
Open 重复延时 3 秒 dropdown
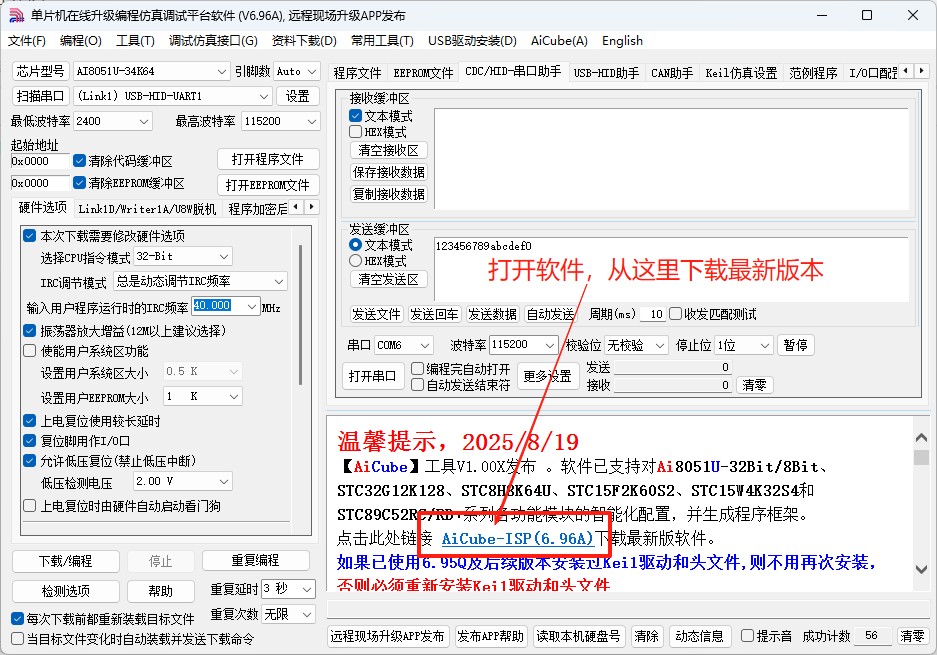click(289, 589)
